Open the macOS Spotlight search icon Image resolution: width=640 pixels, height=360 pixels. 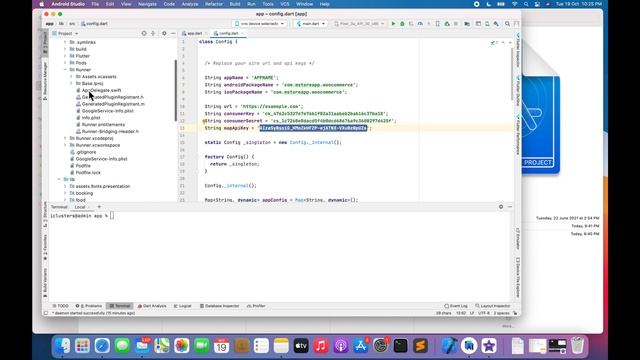click(526, 4)
